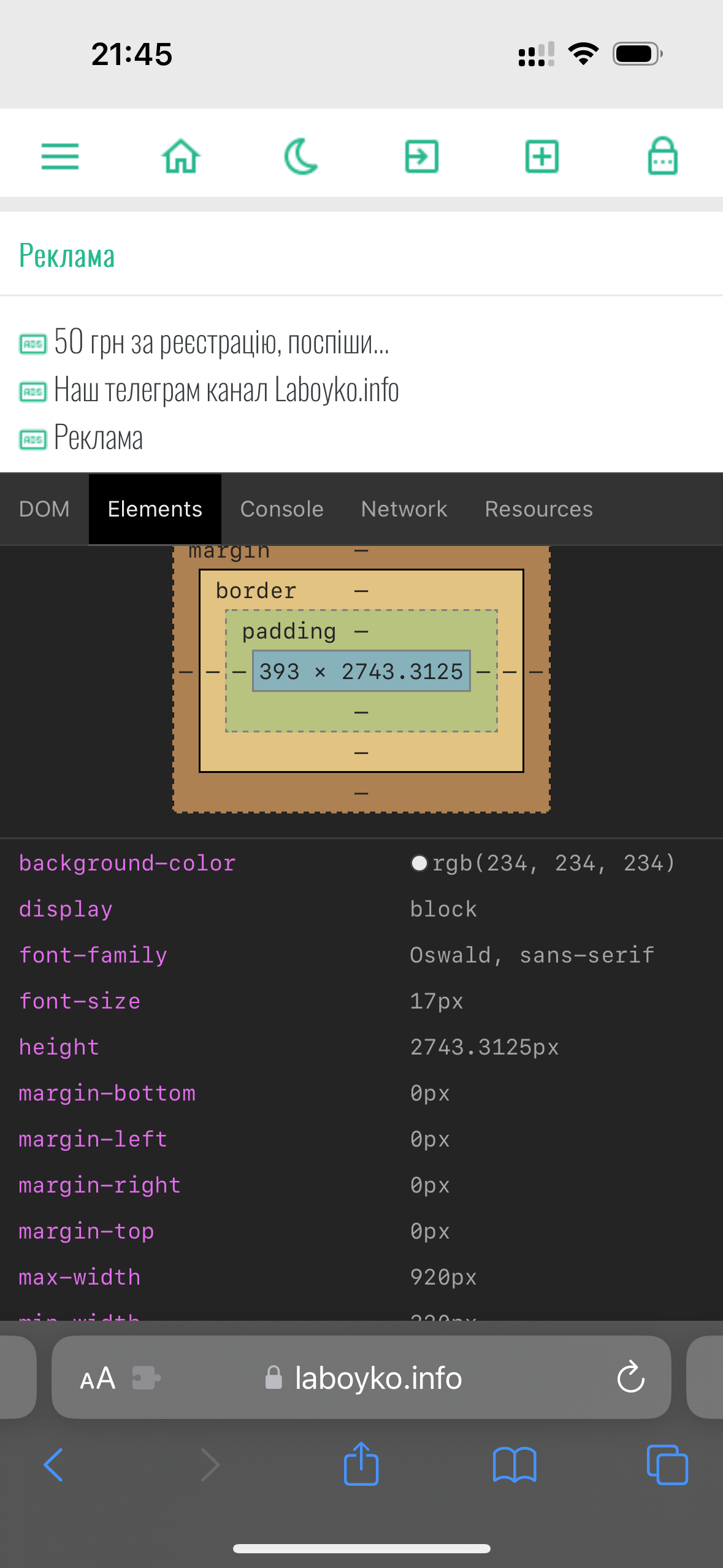Show Safari open tabs overview
Viewport: 723px width, 1568px height.
point(667,1464)
